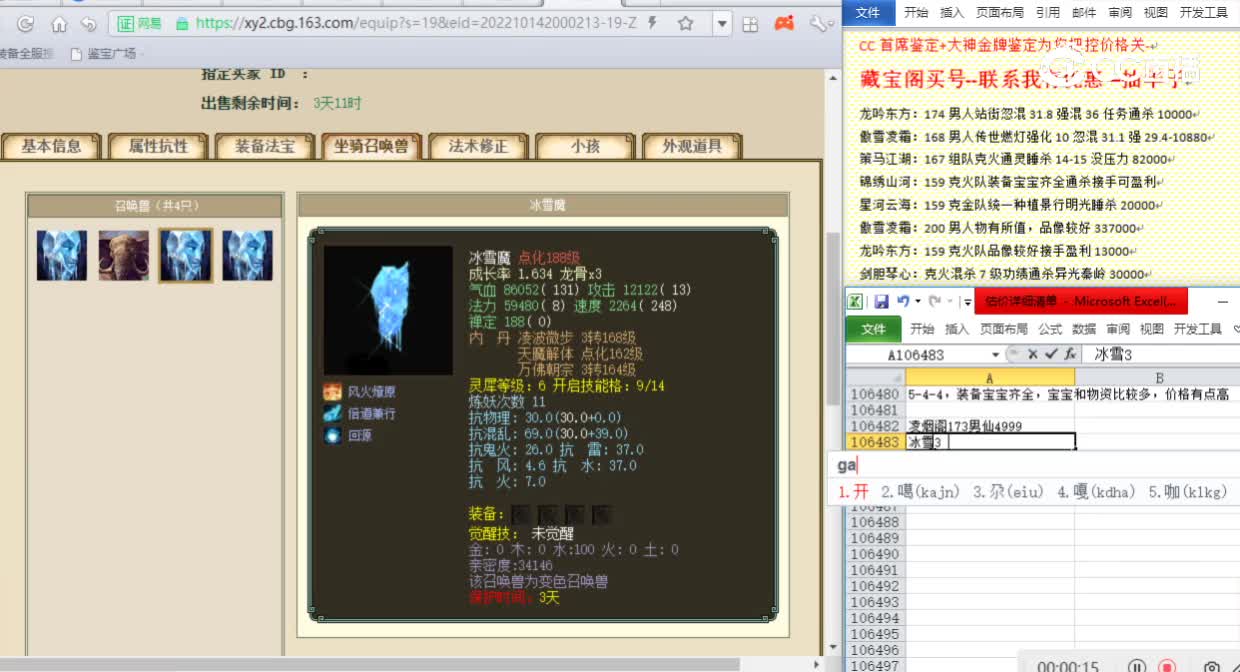This screenshot has height=672, width=1240.
Task: Reload the browser page
Action: (26, 24)
